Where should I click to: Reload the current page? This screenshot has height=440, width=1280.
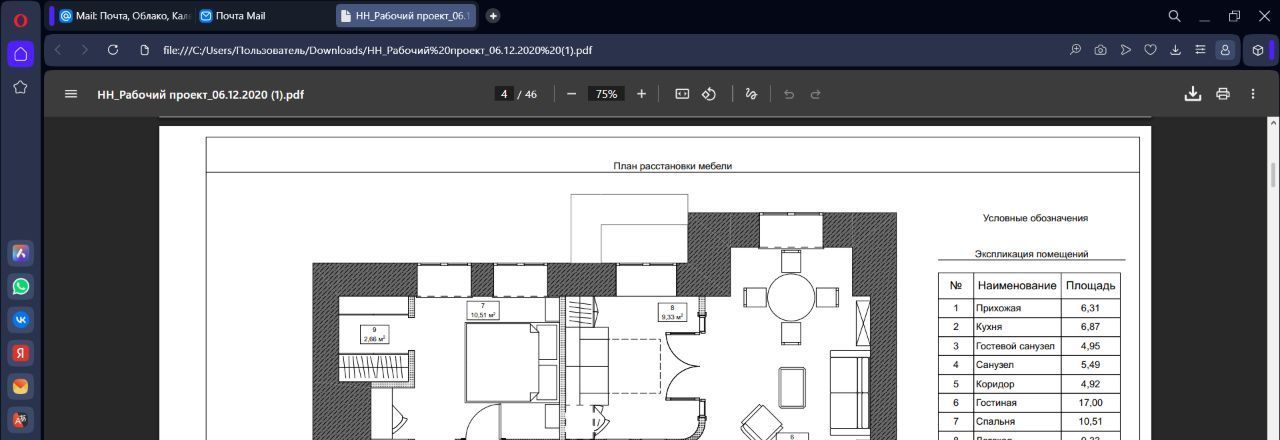pyautogui.click(x=113, y=50)
